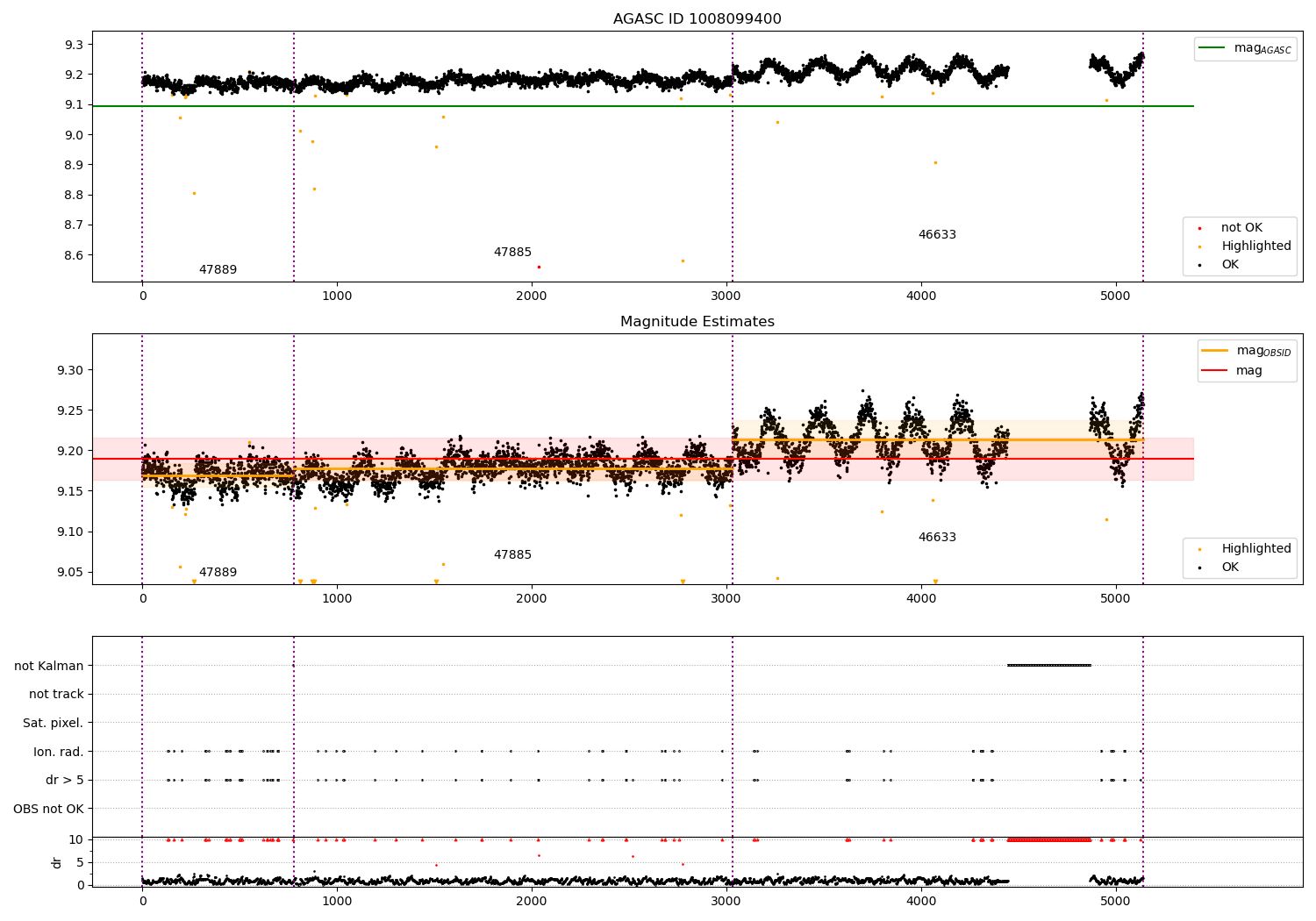Viewport: 1316px width, 921px height.
Task: Click the 'dr > 5' row label
Action: (x=65, y=781)
